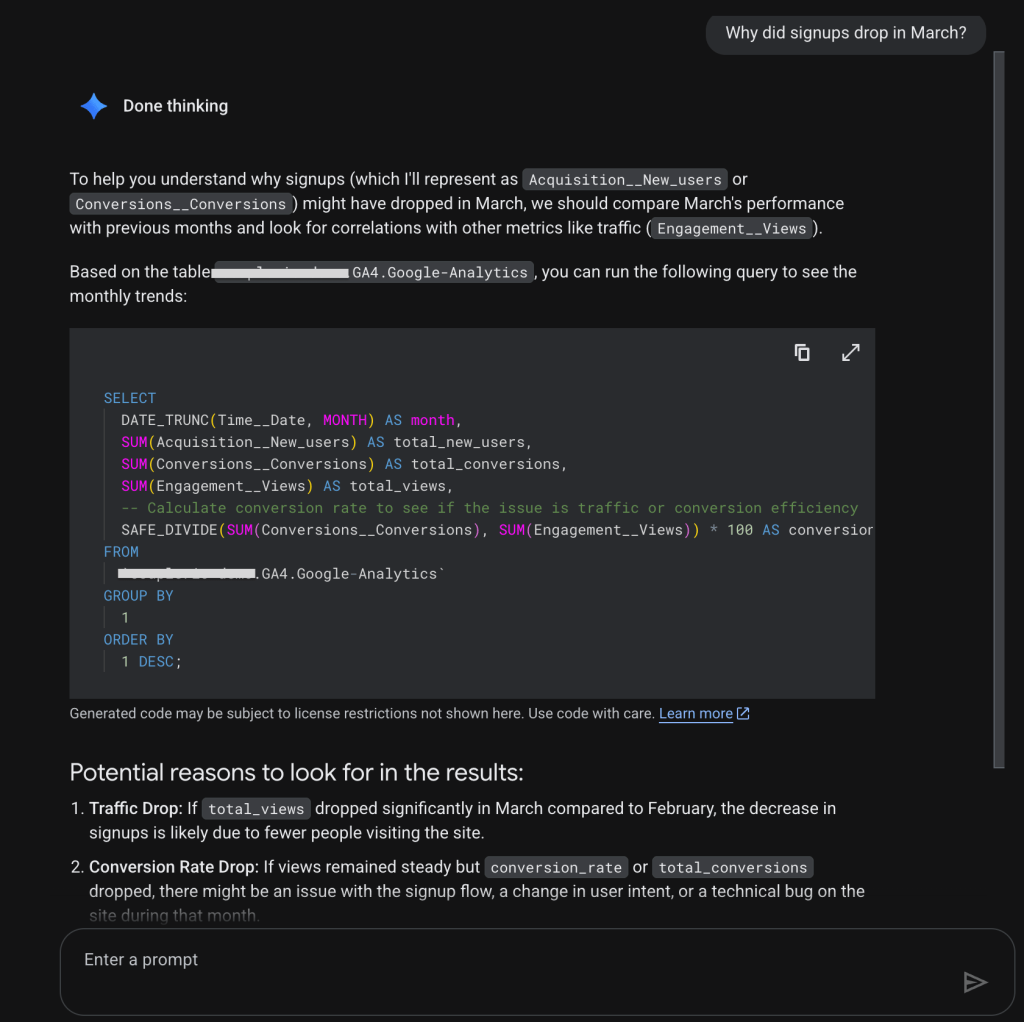Click the total_views alias line in query
1024x1022 pixels.
[x=287, y=486]
